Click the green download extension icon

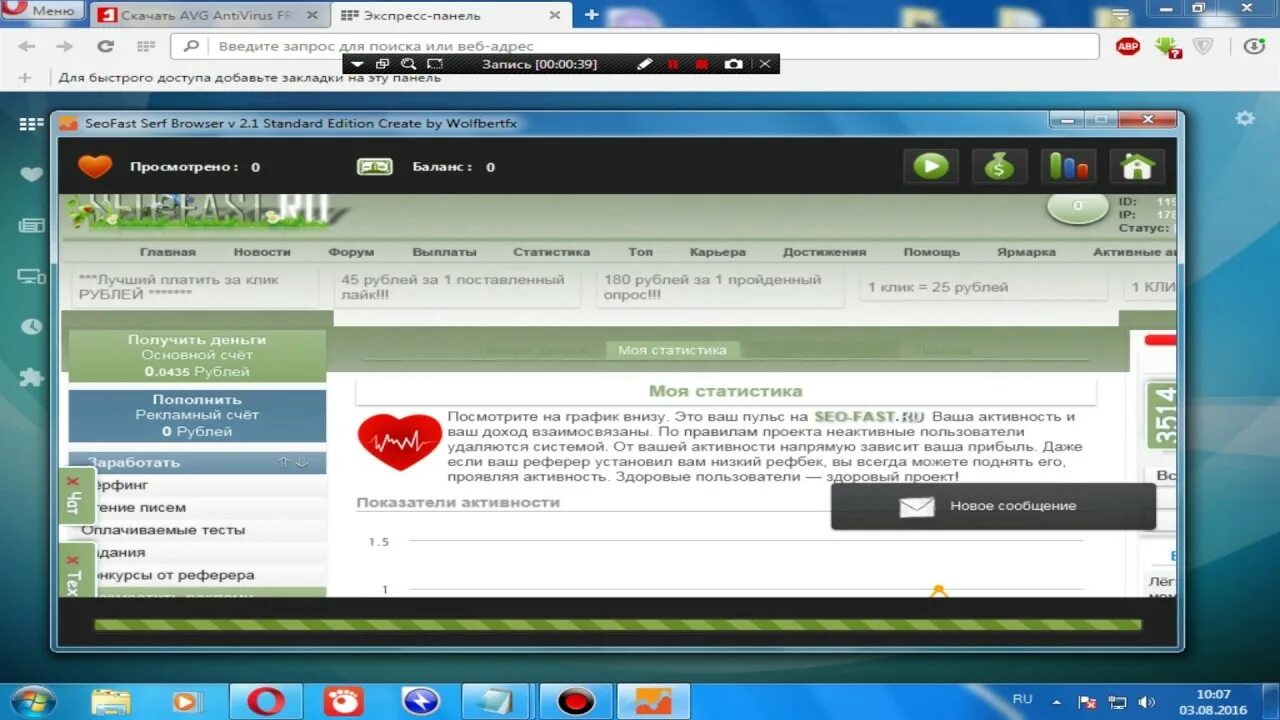[x=1166, y=46]
